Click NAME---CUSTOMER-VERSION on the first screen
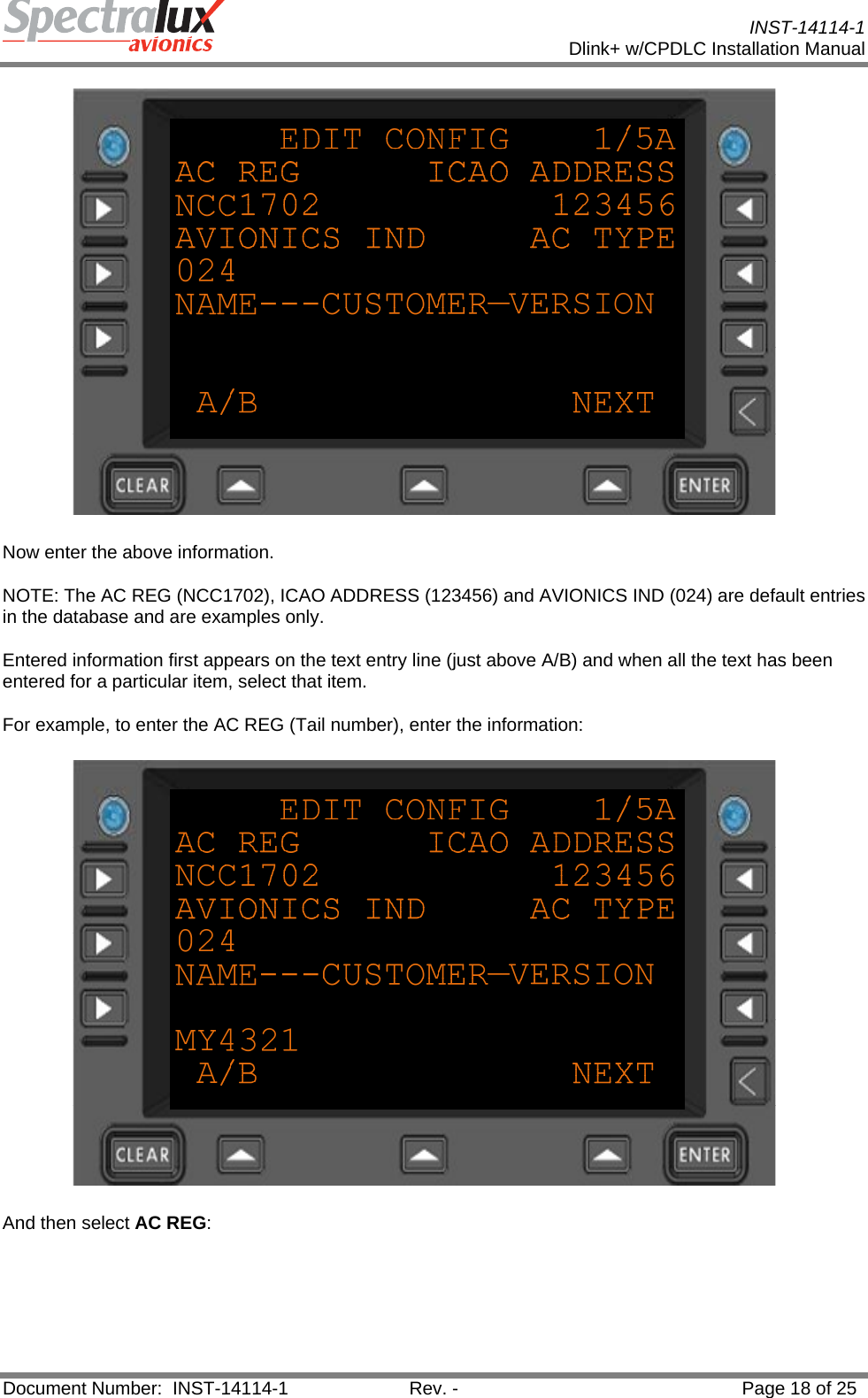 (415, 304)
